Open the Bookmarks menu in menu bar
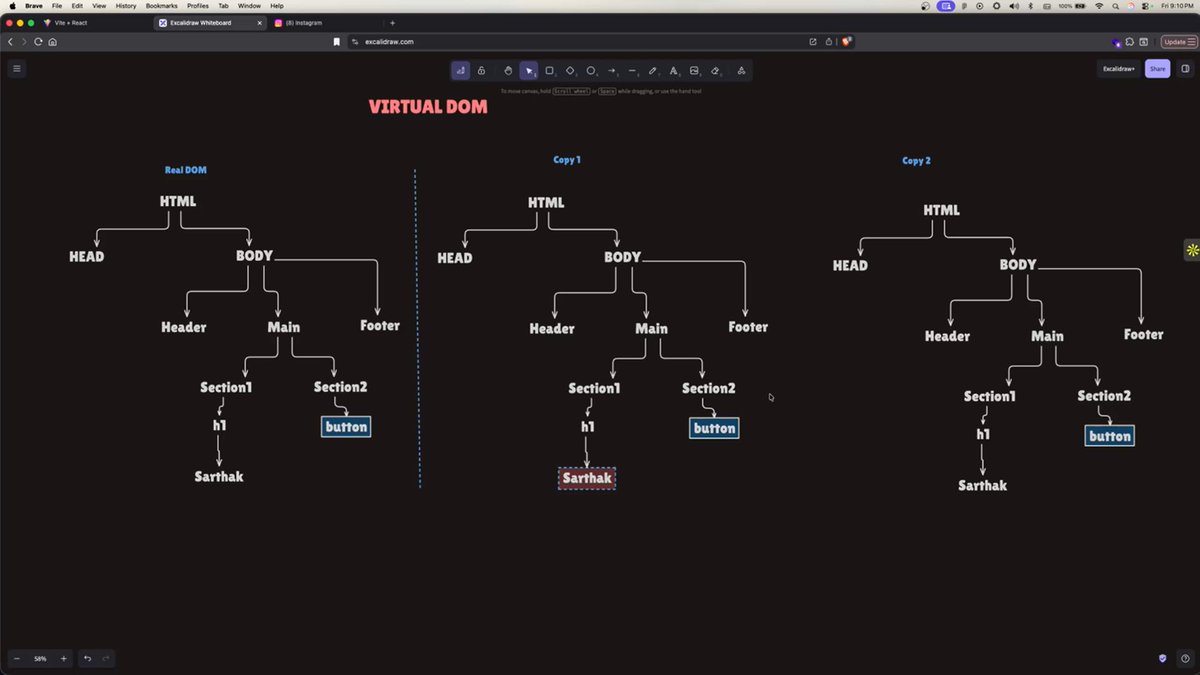The image size is (1200, 675). pyautogui.click(x=160, y=6)
